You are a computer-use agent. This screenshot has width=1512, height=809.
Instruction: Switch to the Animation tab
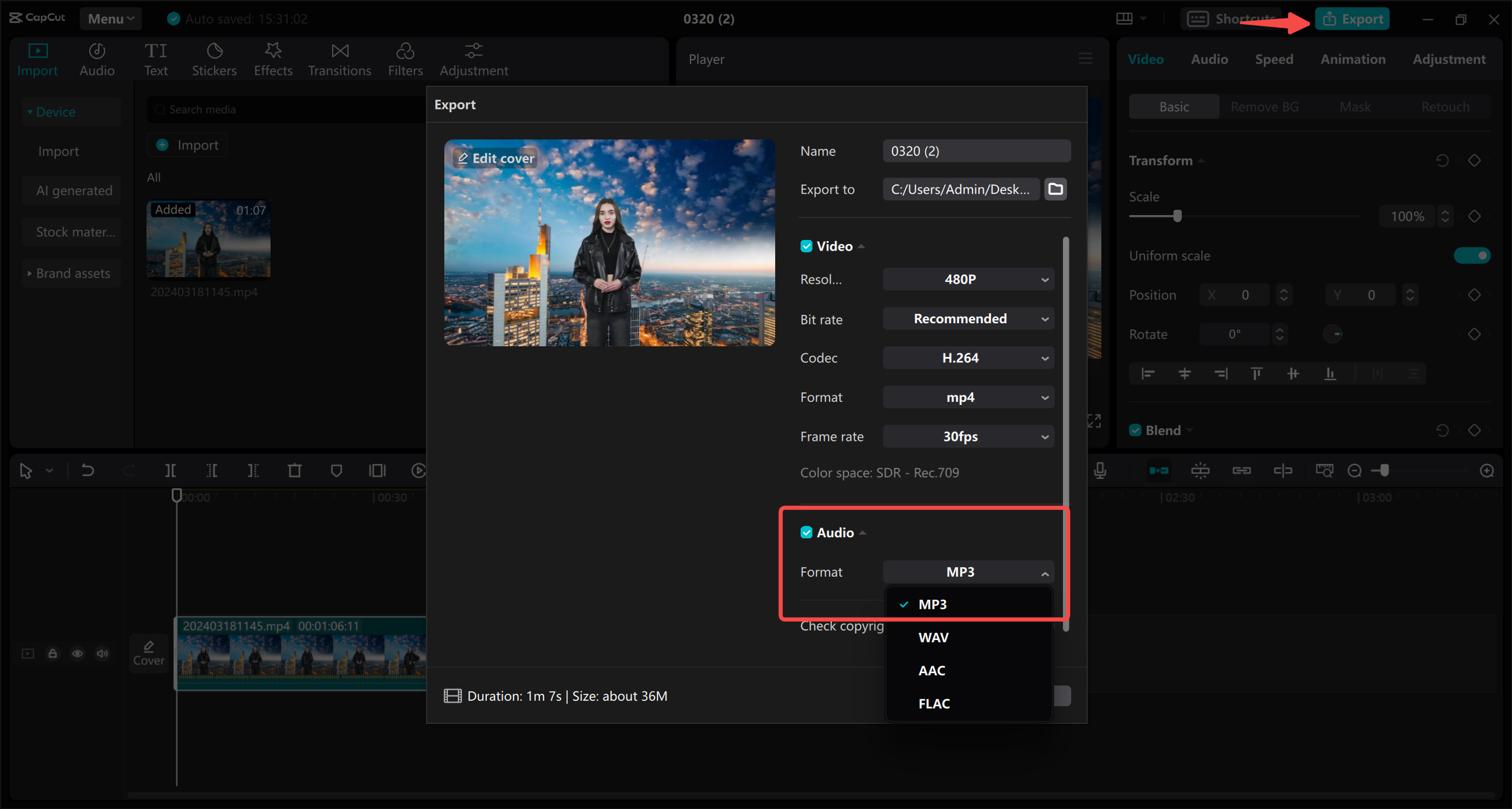(x=1353, y=59)
